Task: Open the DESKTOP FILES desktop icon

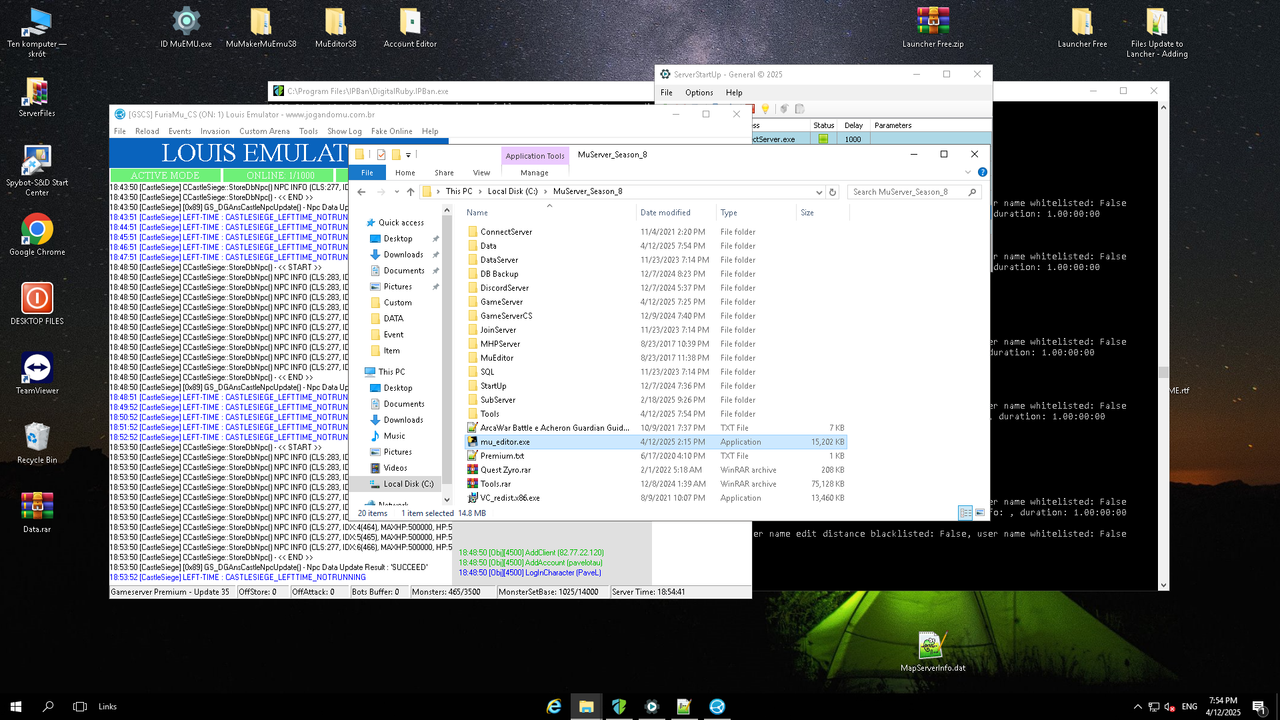Action: click(x=37, y=304)
